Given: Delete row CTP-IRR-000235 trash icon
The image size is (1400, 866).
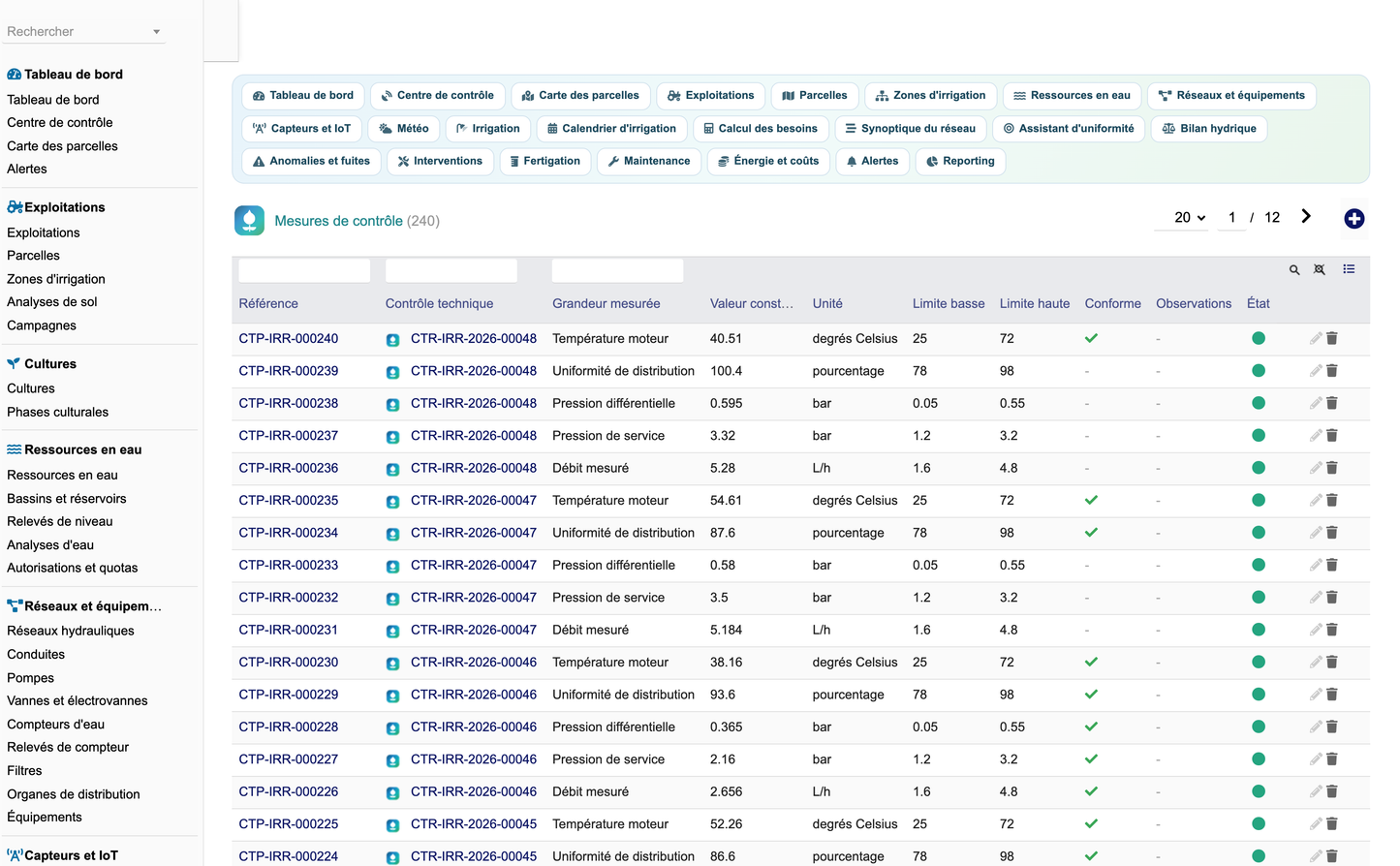Looking at the screenshot, I should [x=1332, y=500].
